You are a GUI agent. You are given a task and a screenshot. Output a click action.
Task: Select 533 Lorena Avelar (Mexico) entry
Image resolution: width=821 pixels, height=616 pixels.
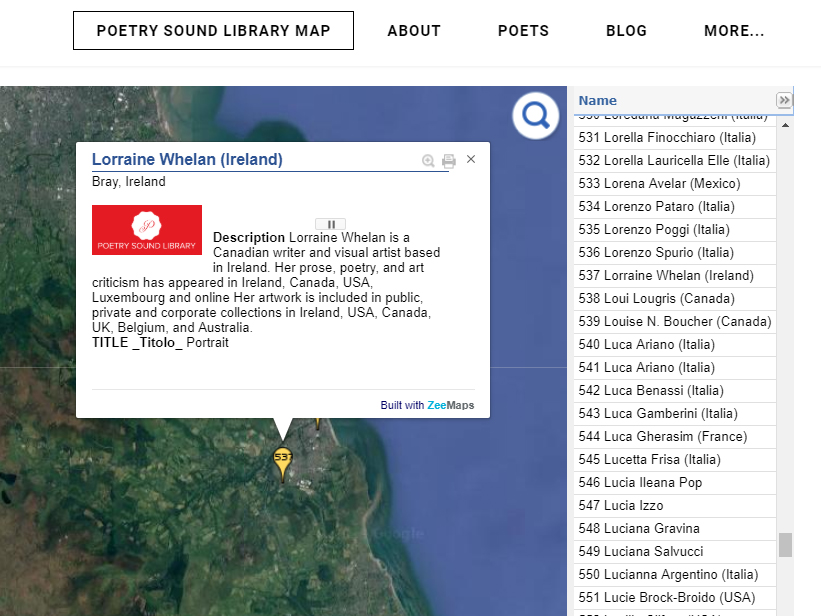[x=659, y=184]
